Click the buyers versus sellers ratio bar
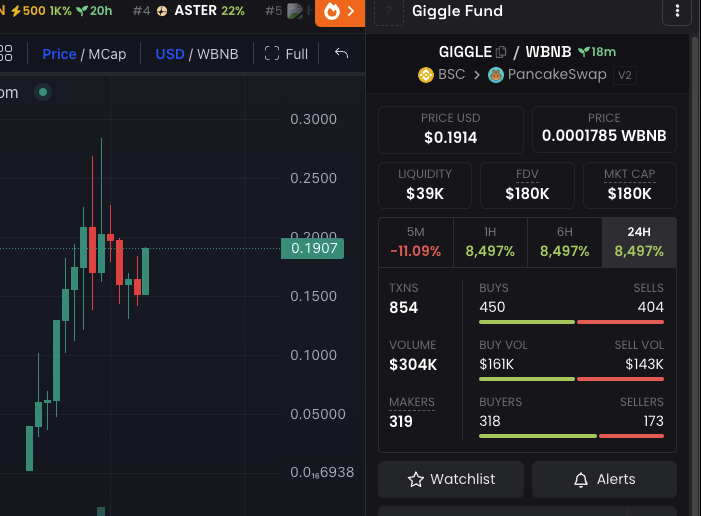 pyautogui.click(x=571, y=436)
